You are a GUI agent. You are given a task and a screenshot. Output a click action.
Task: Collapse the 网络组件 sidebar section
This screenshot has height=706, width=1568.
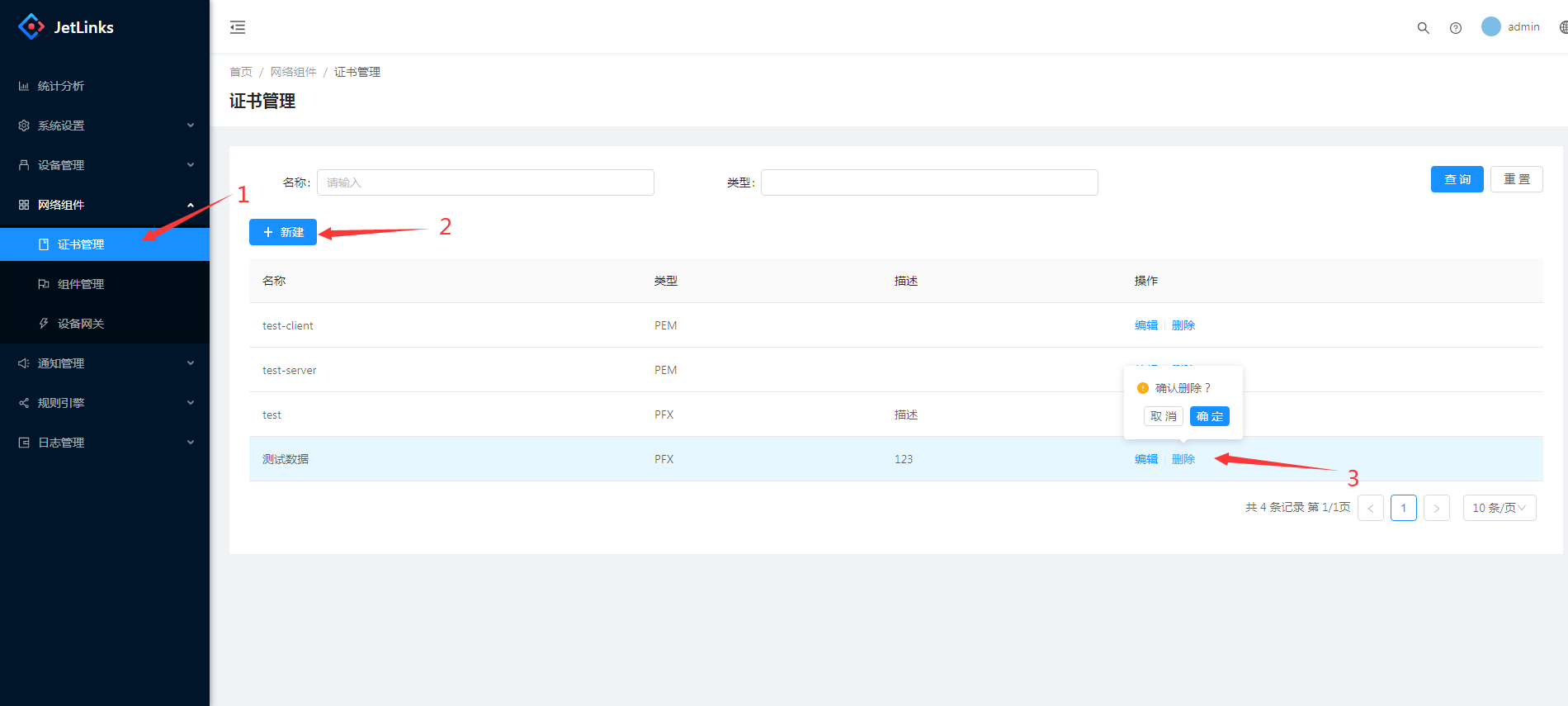(x=105, y=205)
